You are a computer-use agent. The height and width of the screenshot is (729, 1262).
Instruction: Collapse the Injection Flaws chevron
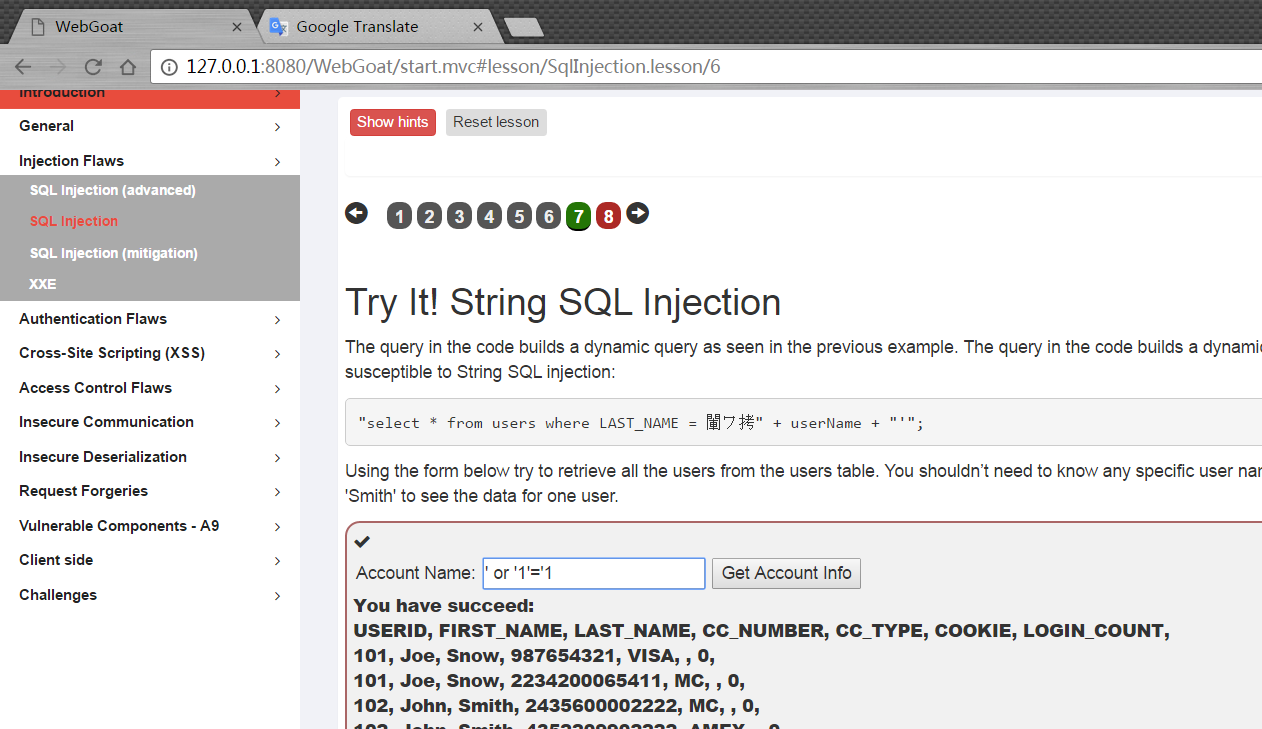pyautogui.click(x=277, y=162)
